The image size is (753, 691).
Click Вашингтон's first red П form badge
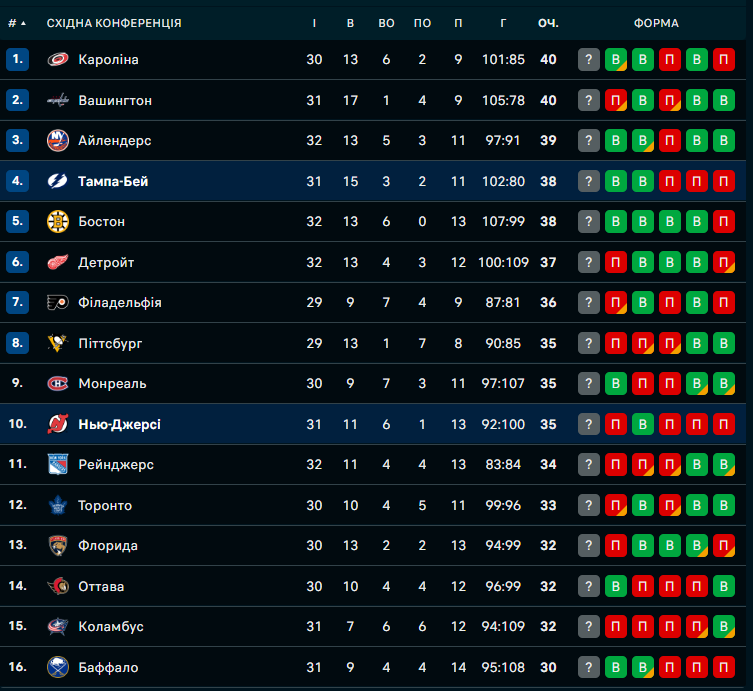pos(616,101)
